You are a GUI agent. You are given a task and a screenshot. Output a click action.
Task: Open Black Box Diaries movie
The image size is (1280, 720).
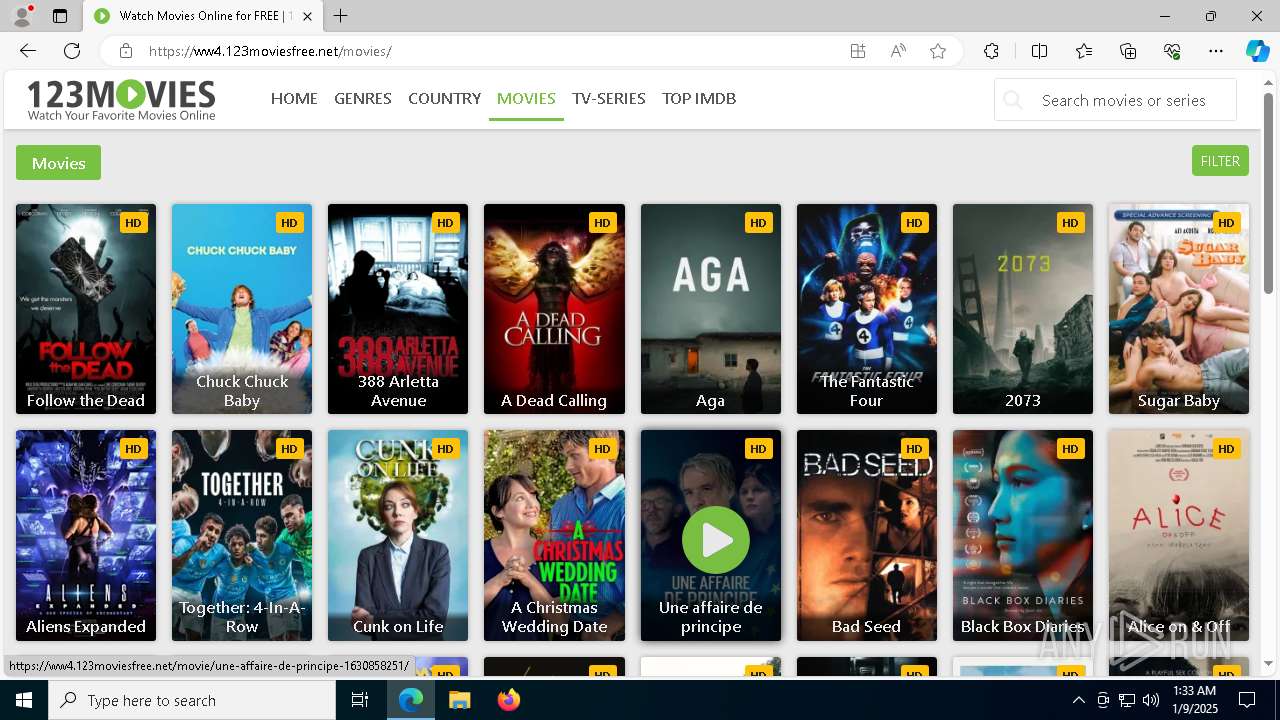(x=1023, y=535)
